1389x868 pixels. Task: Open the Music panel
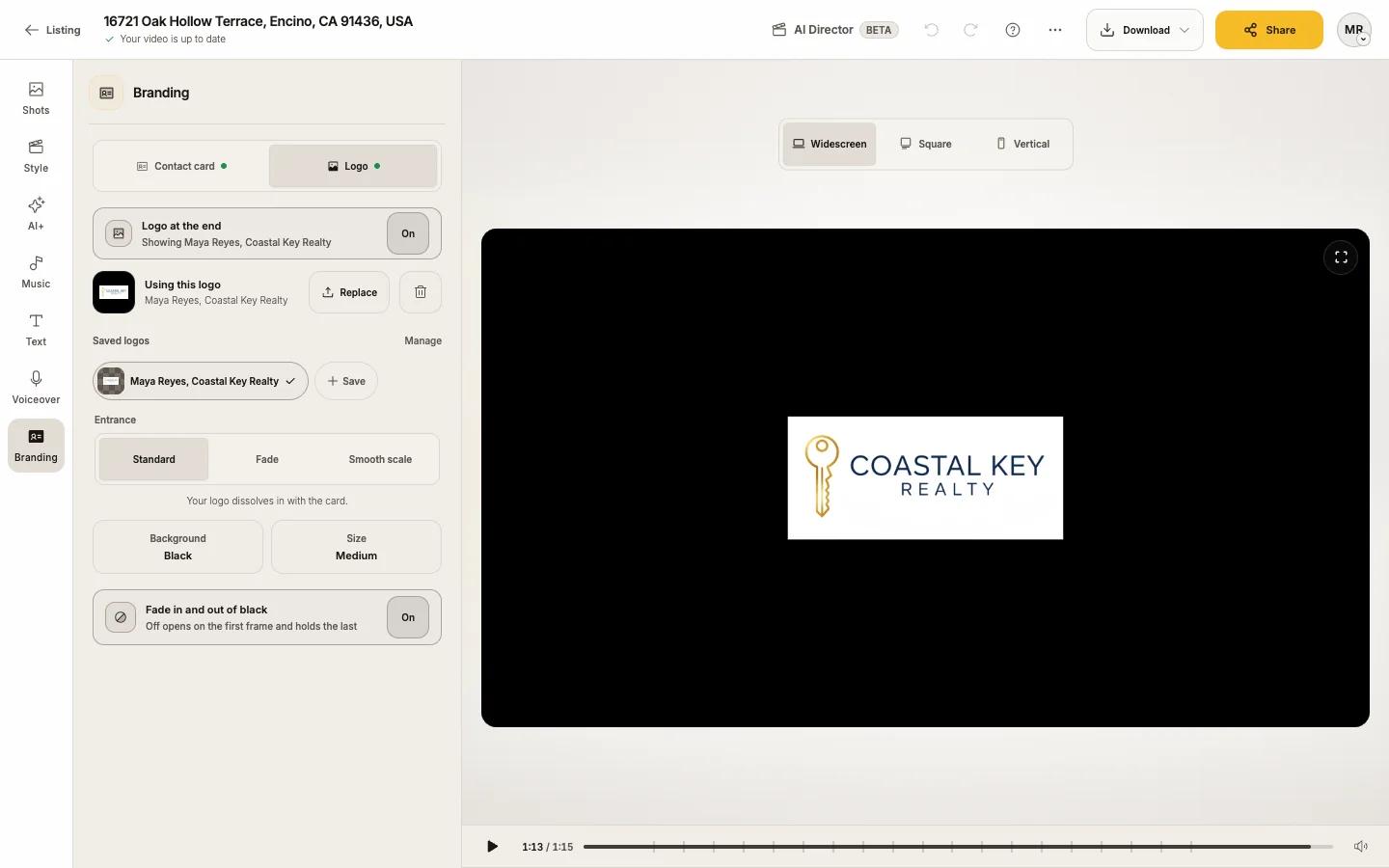pyautogui.click(x=36, y=272)
